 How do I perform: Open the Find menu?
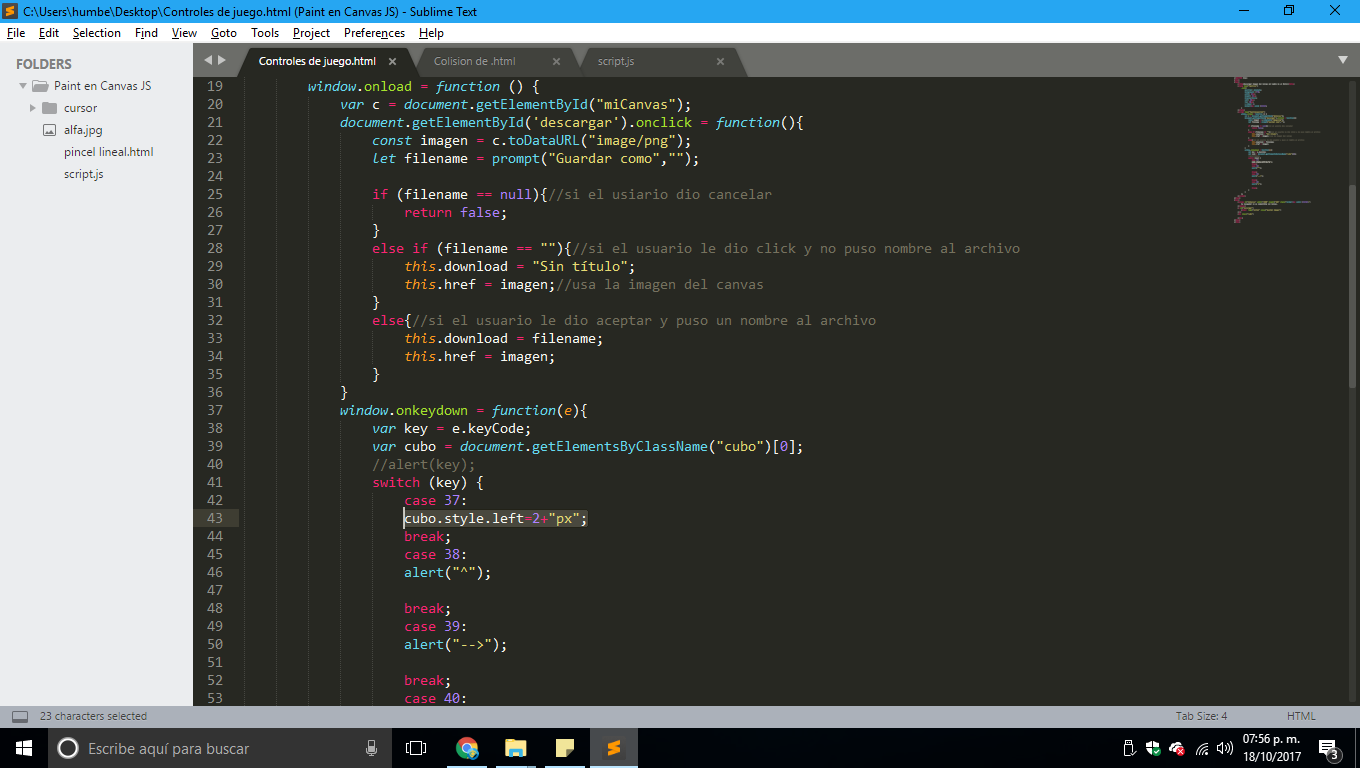coord(146,33)
